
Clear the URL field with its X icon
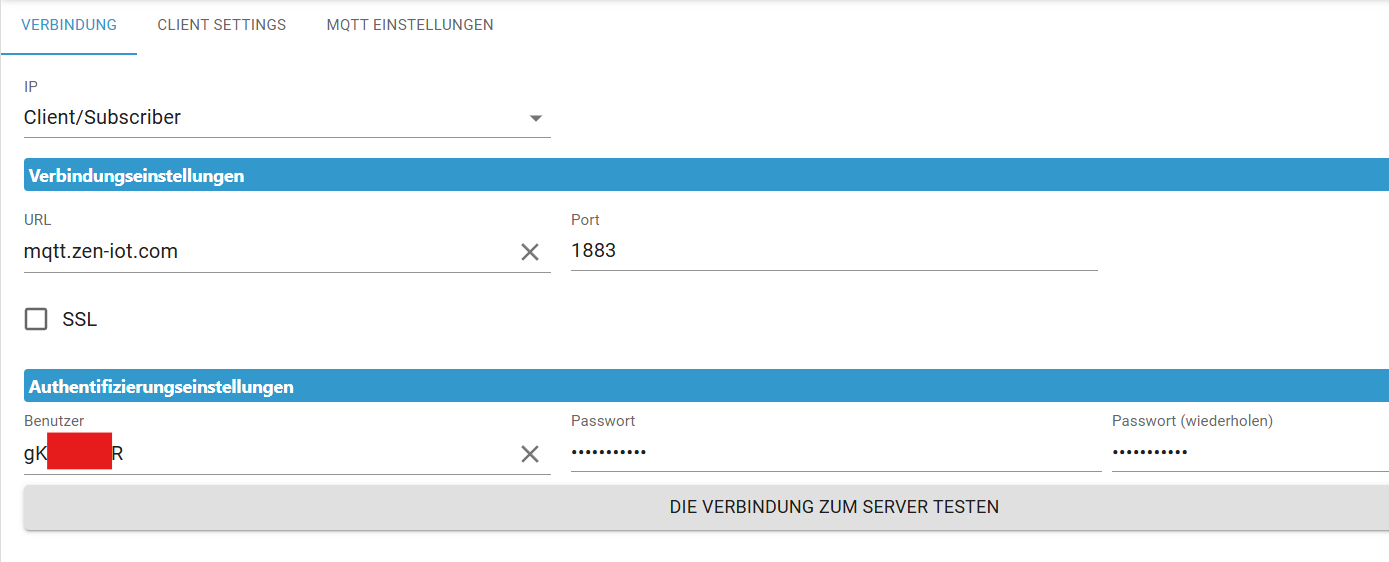[x=530, y=252]
